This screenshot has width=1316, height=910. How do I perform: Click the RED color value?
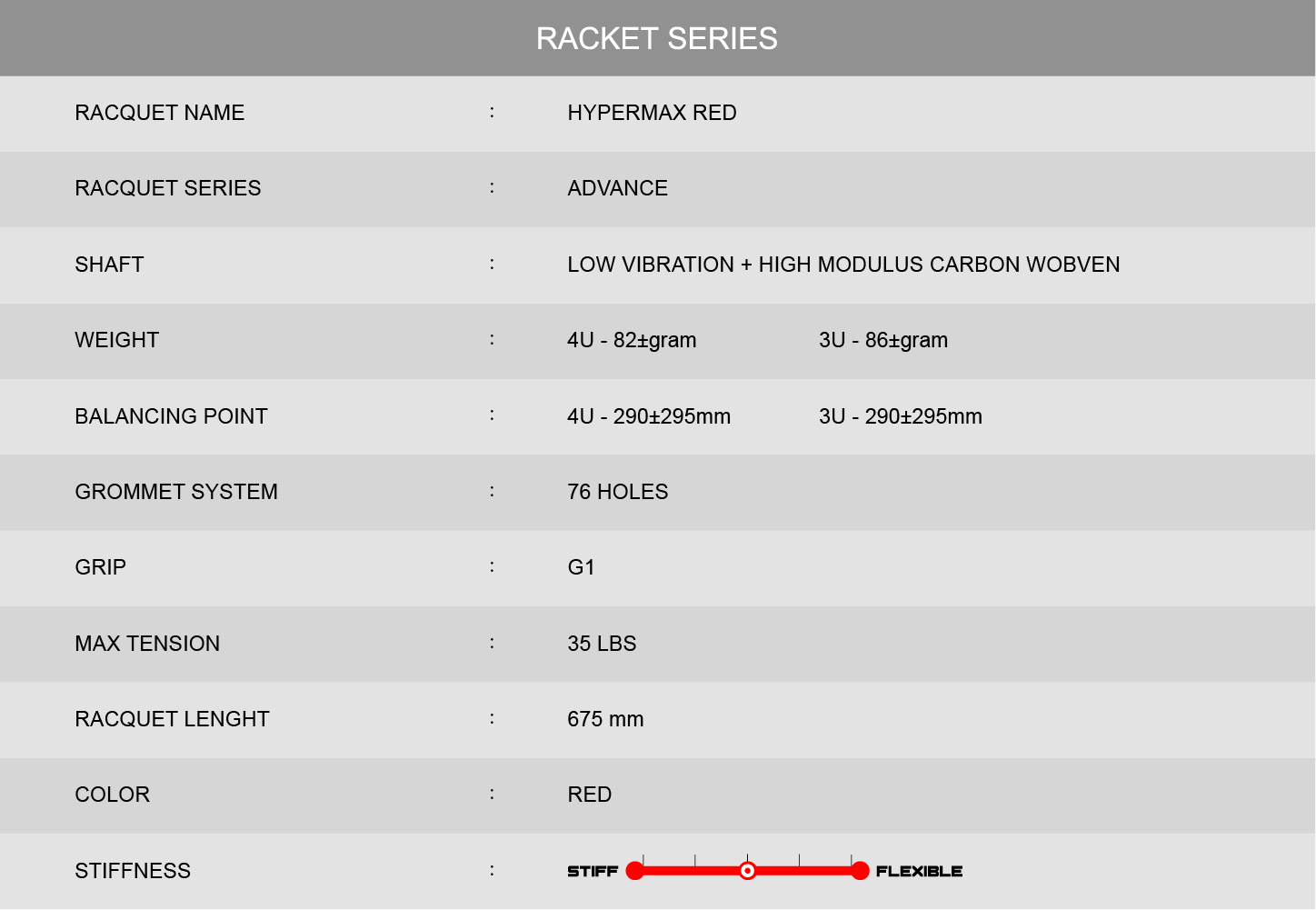pyautogui.click(x=589, y=795)
